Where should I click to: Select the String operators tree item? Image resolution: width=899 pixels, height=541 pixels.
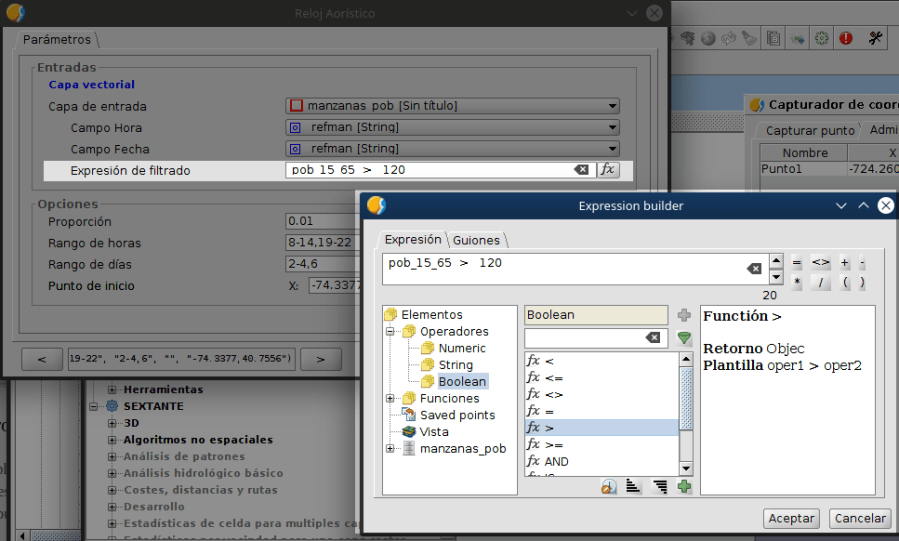455,365
